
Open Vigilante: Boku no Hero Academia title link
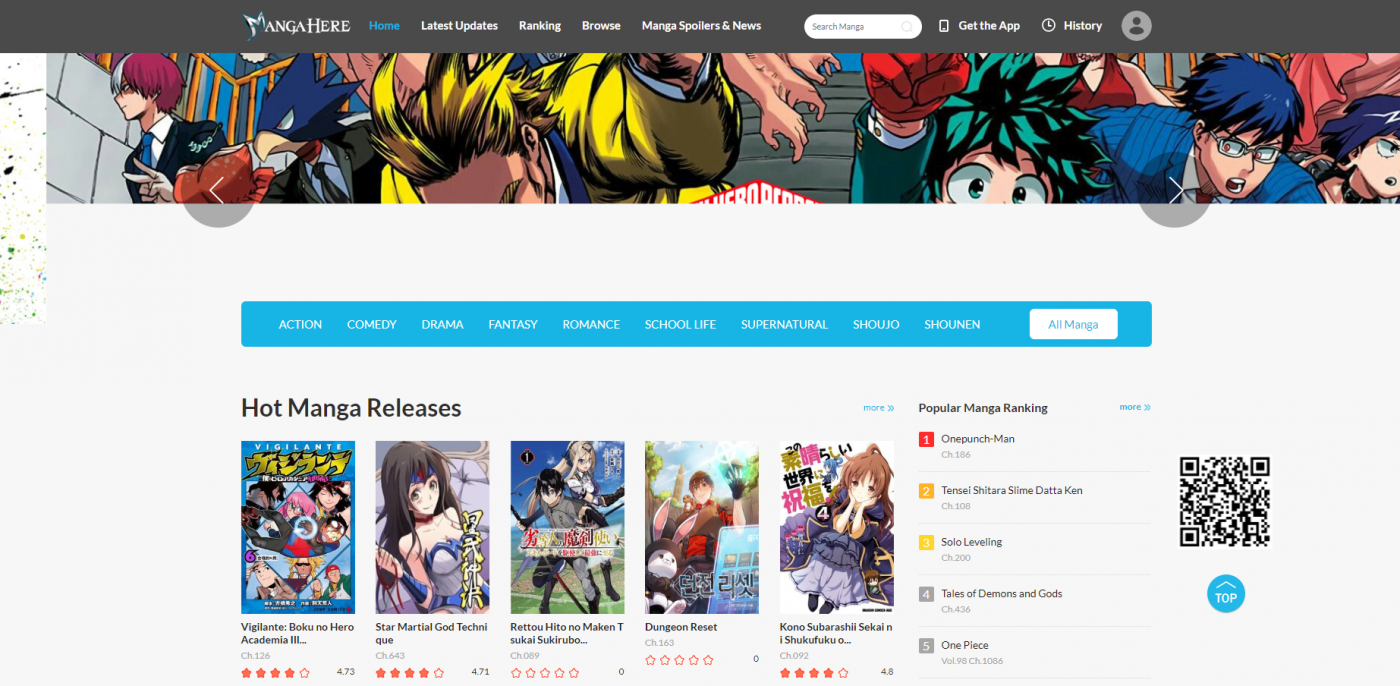[x=298, y=634]
